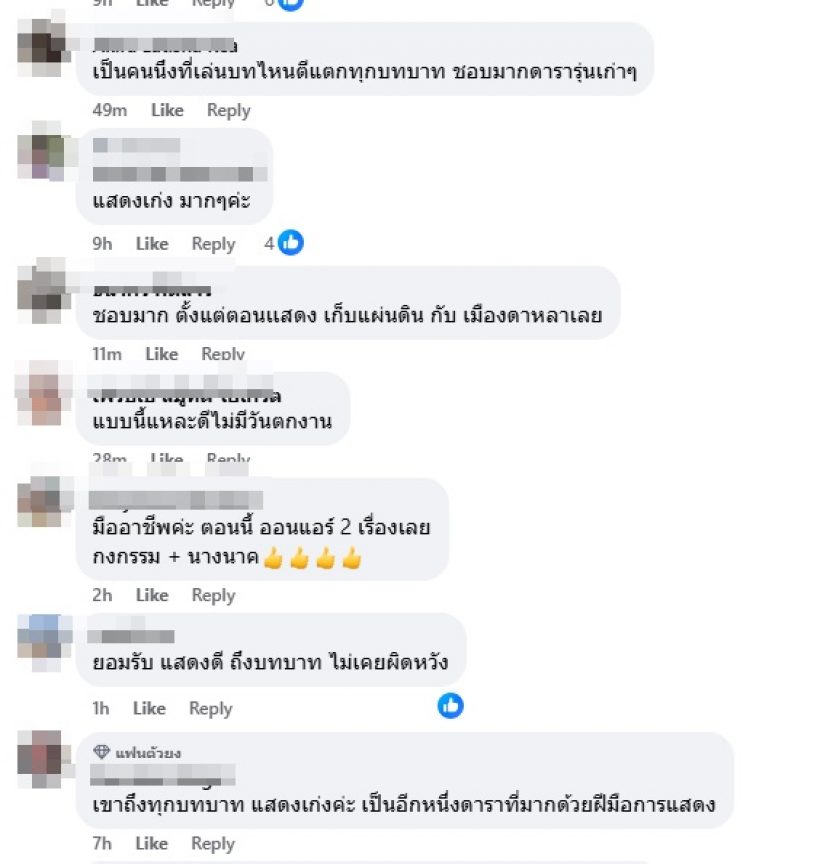This screenshot has height=864, width=820.
Task: Open the avatar next to แสดงเก่ง มากๆค่ะ
Action: pyautogui.click(x=44, y=150)
